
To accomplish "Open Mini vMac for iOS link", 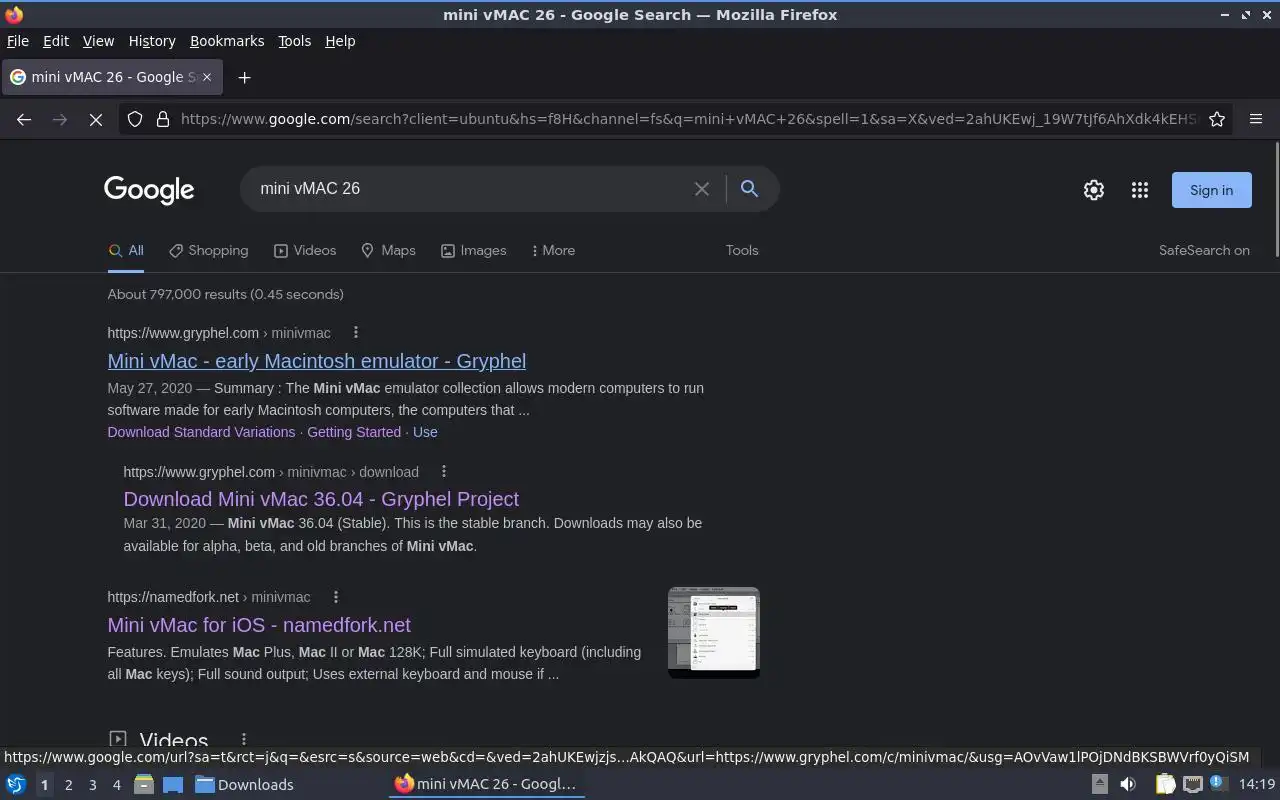I will tap(259, 625).
